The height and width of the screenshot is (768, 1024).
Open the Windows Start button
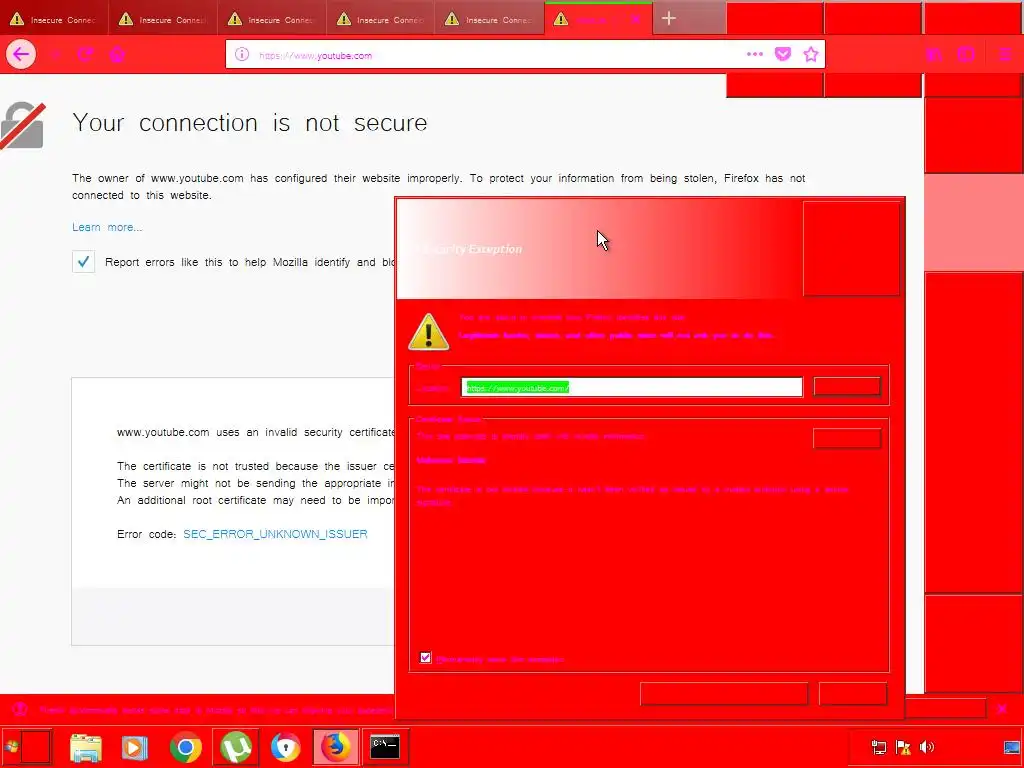tap(27, 747)
